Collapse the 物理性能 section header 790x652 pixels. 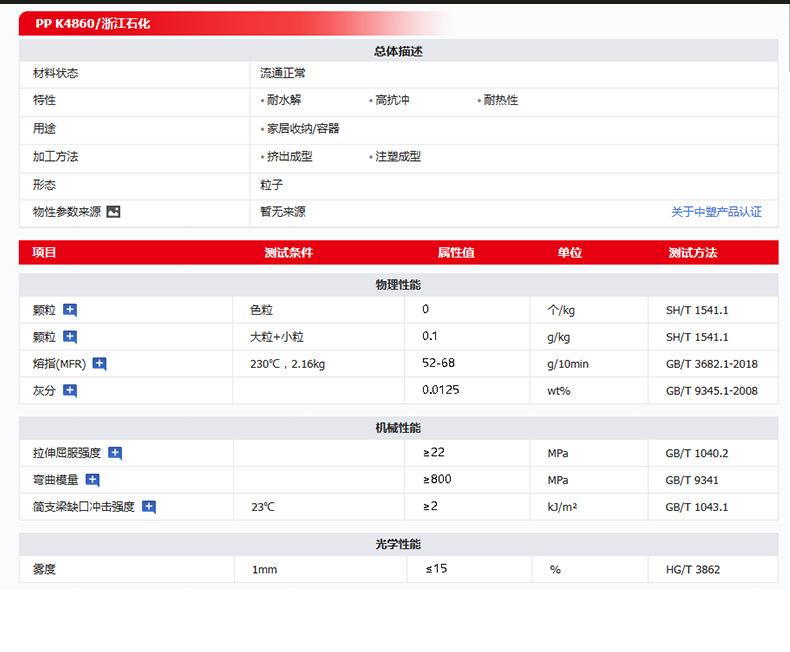pos(398,285)
